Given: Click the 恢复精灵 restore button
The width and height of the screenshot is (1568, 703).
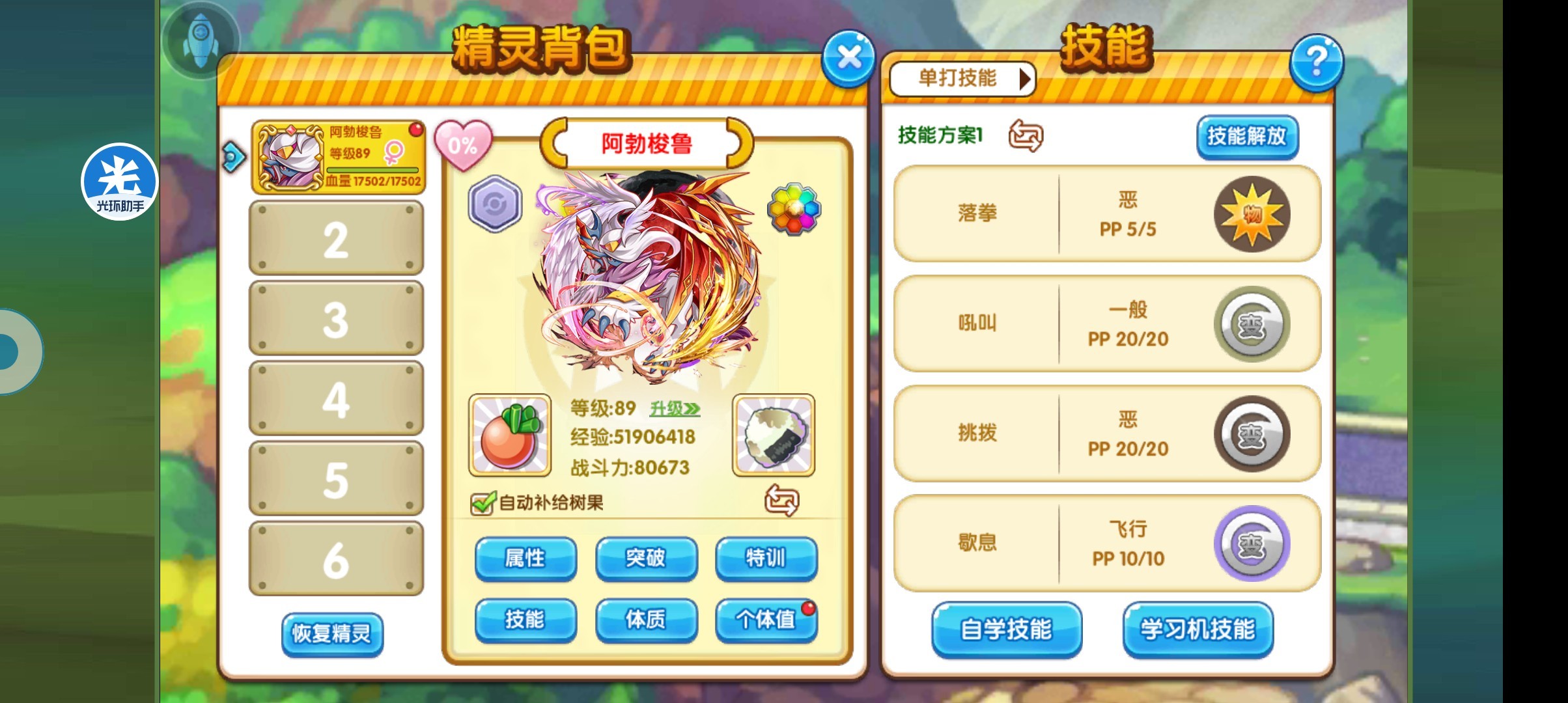Looking at the screenshot, I should pos(332,633).
